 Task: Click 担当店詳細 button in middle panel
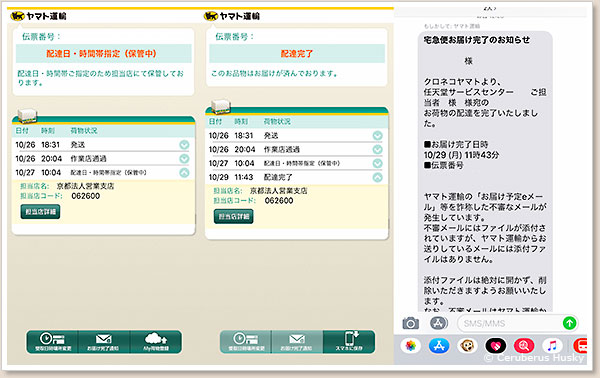pos(233,216)
